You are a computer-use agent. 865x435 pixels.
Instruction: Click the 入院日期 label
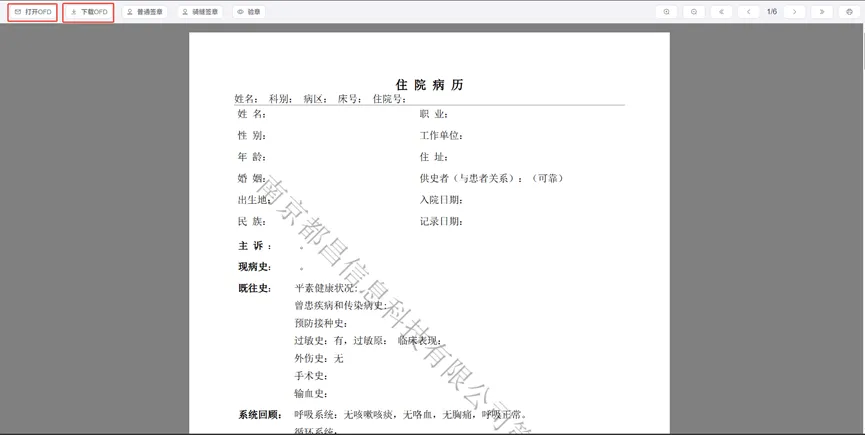point(441,200)
